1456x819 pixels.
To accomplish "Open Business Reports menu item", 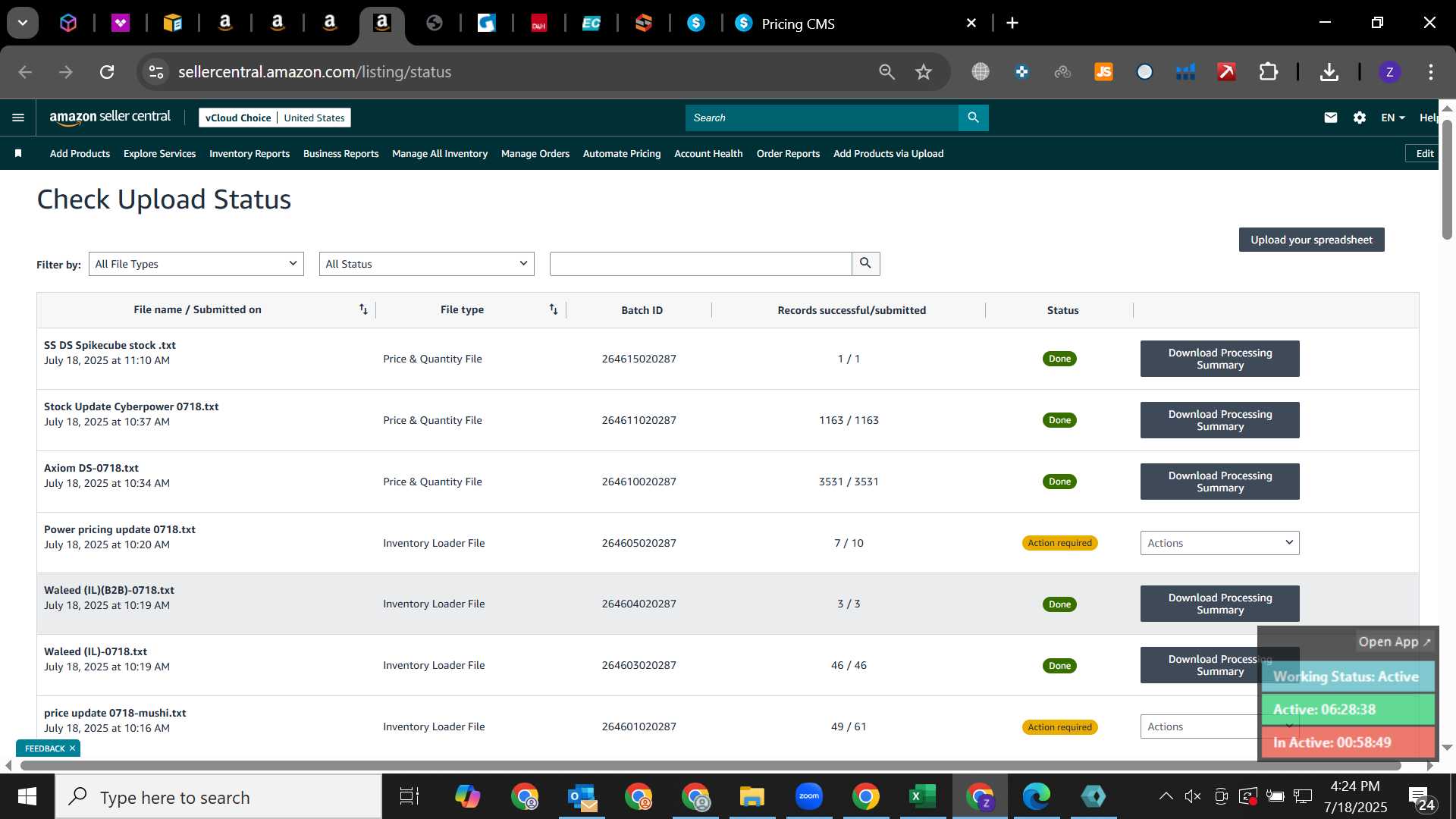I will coord(340,153).
